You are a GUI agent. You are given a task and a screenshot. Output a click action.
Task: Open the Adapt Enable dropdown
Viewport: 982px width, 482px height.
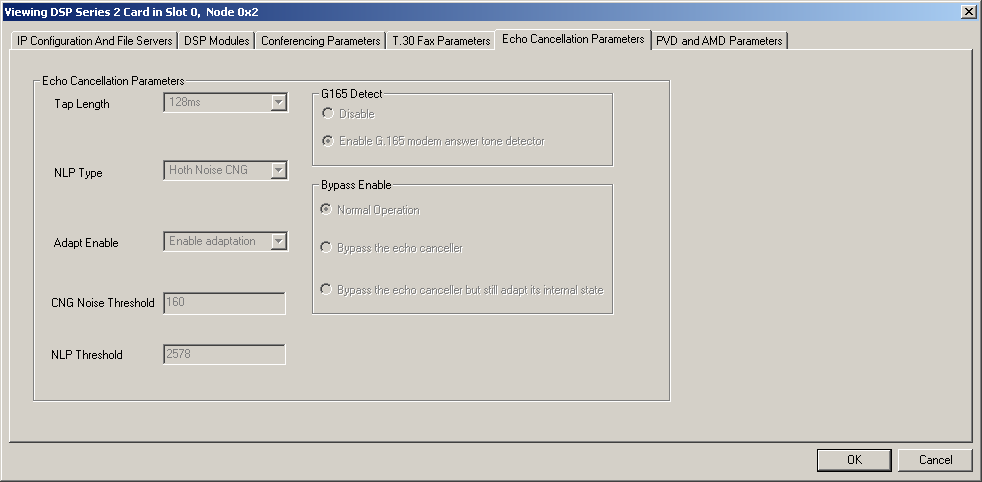(x=279, y=241)
